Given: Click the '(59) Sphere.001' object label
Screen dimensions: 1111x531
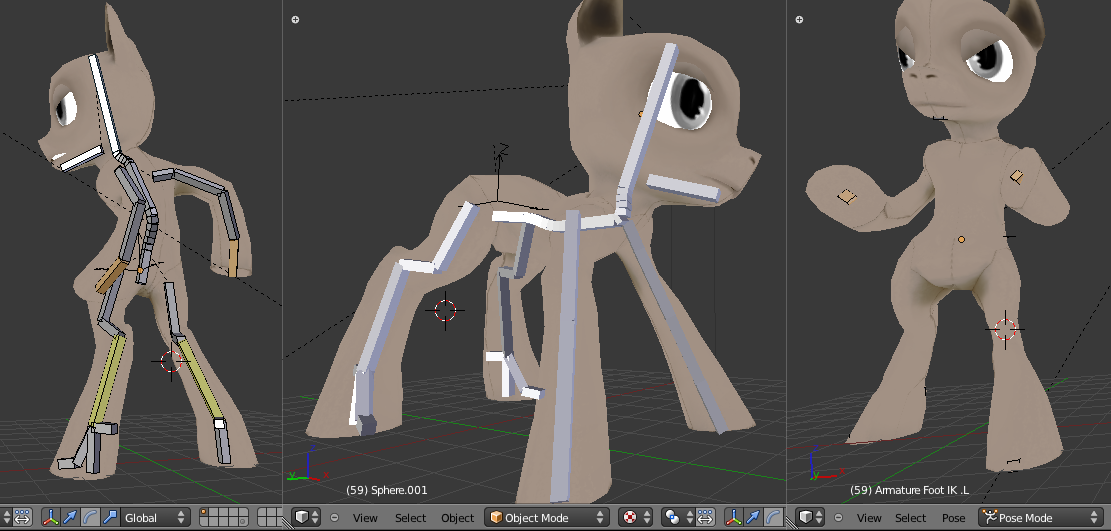Looking at the screenshot, I should pyautogui.click(x=386, y=490).
